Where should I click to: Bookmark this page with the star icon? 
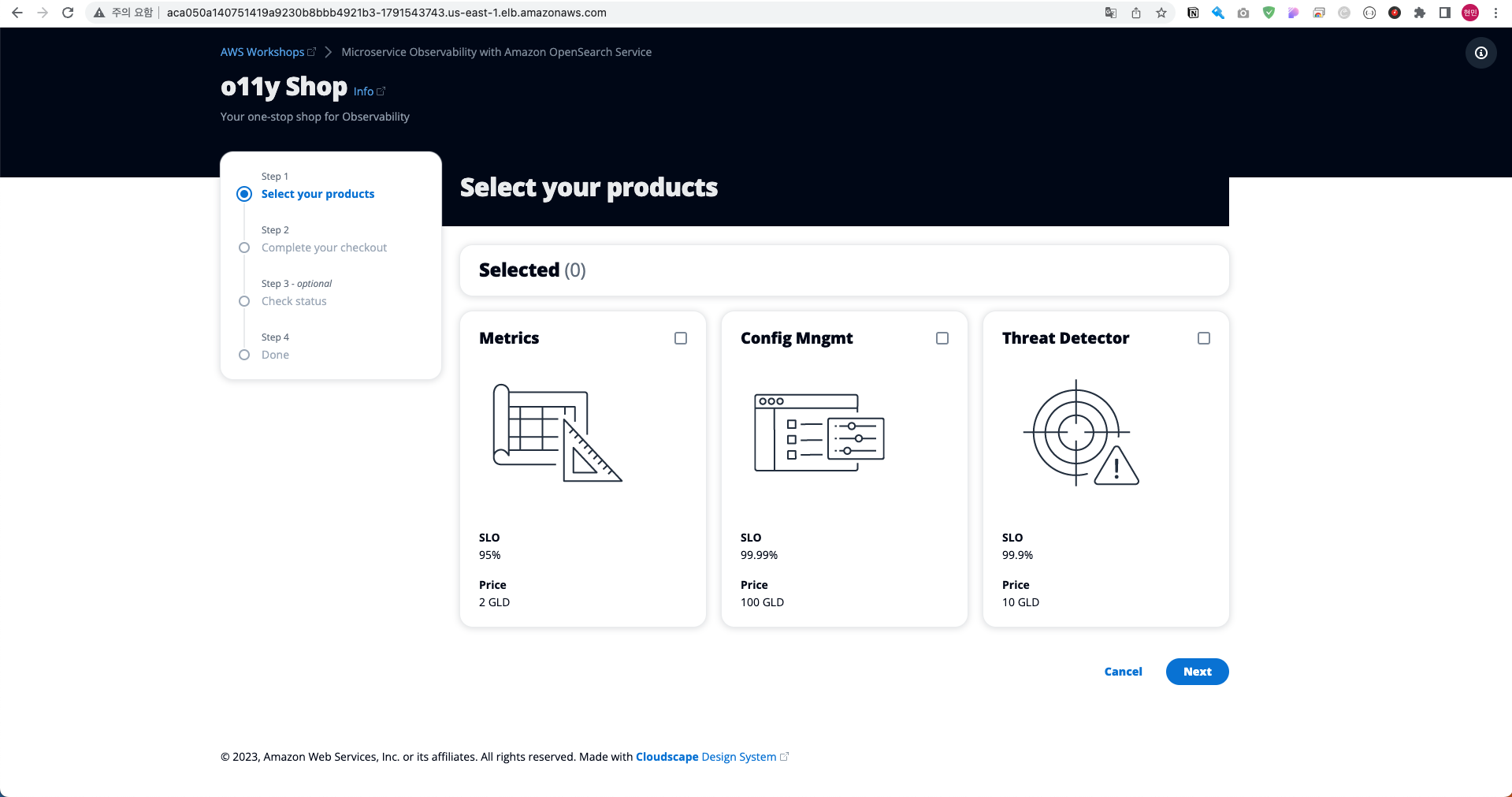pyautogui.click(x=1161, y=13)
